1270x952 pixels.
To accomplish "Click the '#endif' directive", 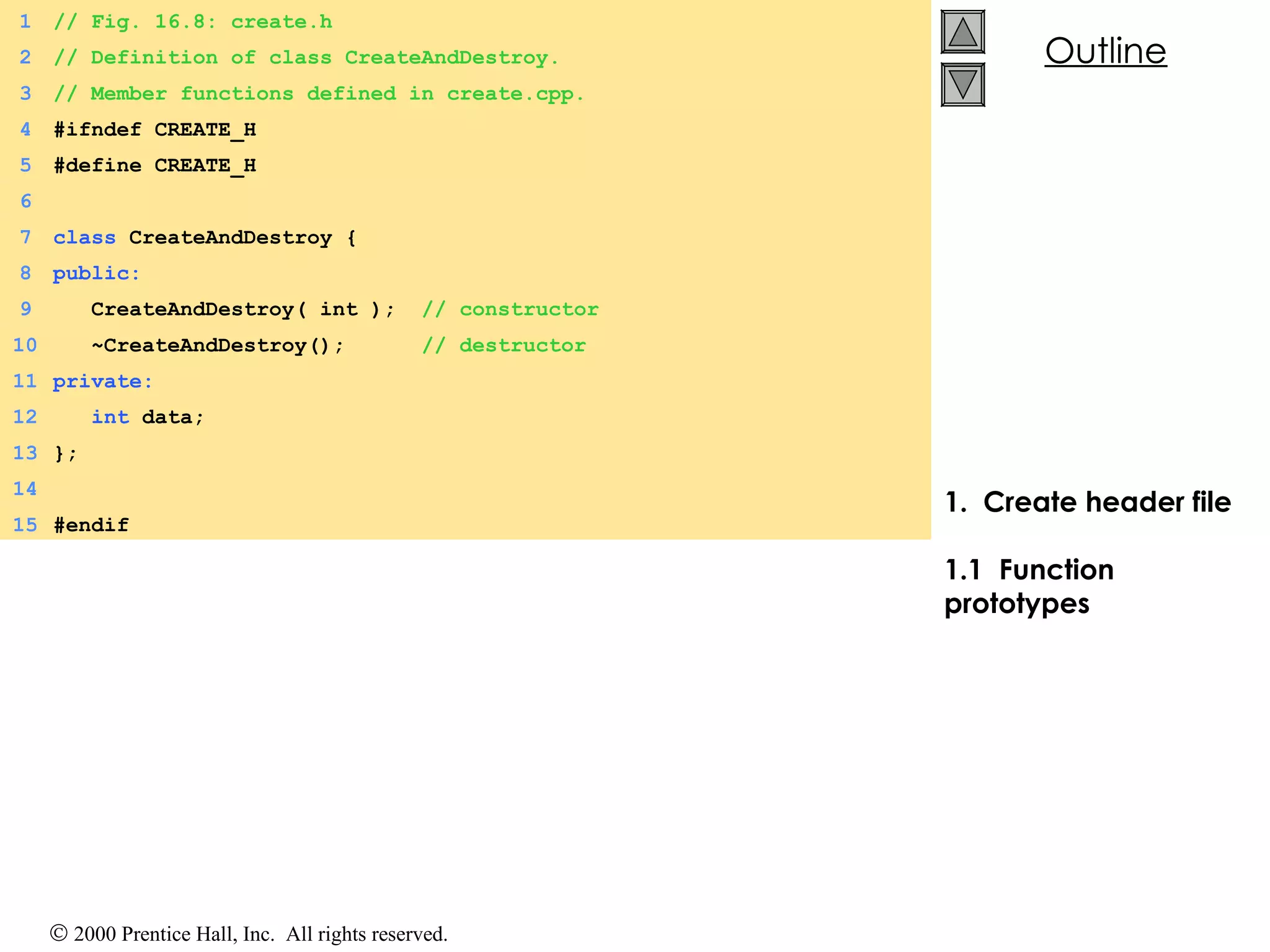I will [x=91, y=525].
